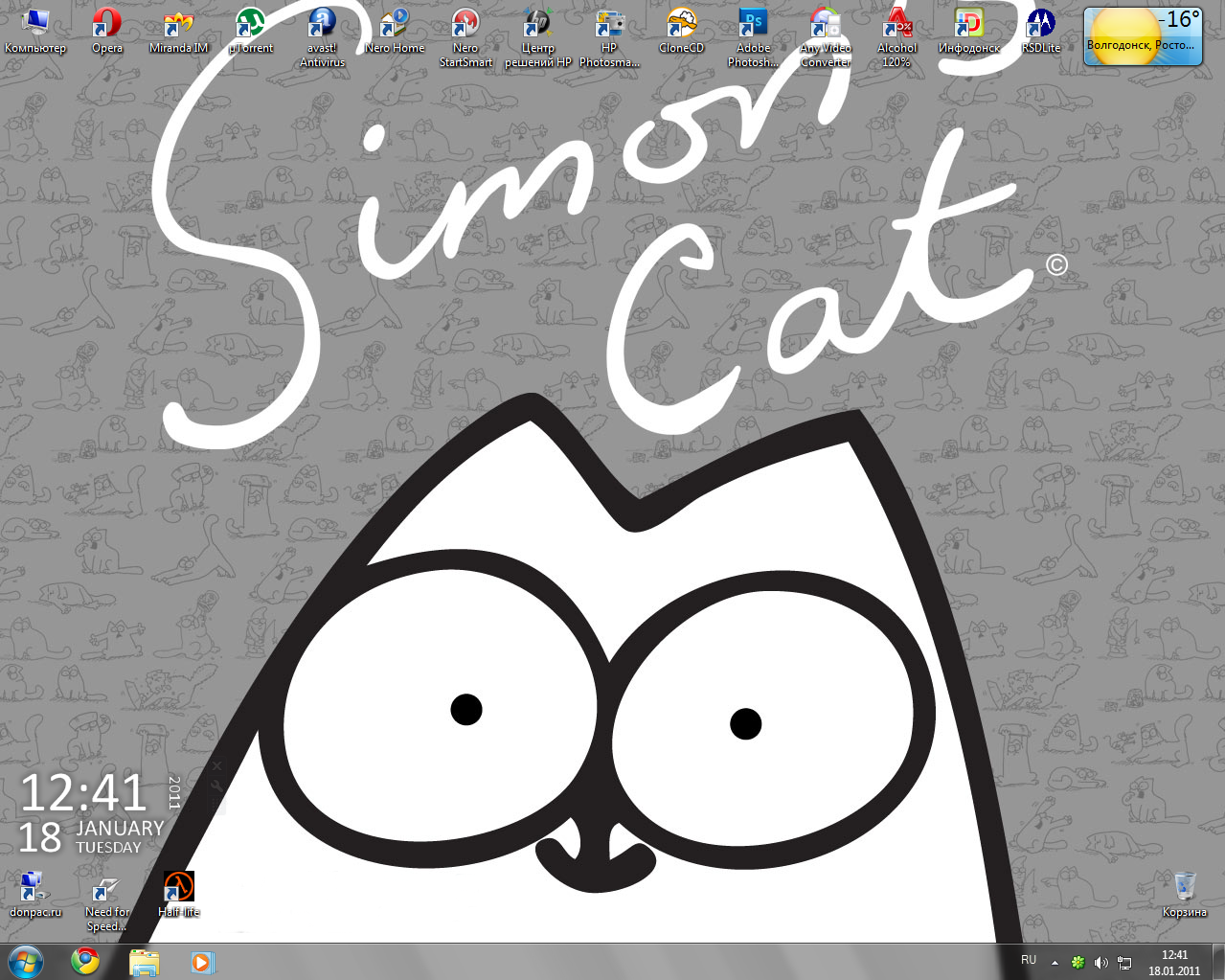1225x980 pixels.
Task: Launch Google Chrome from the taskbar
Action: (x=85, y=961)
